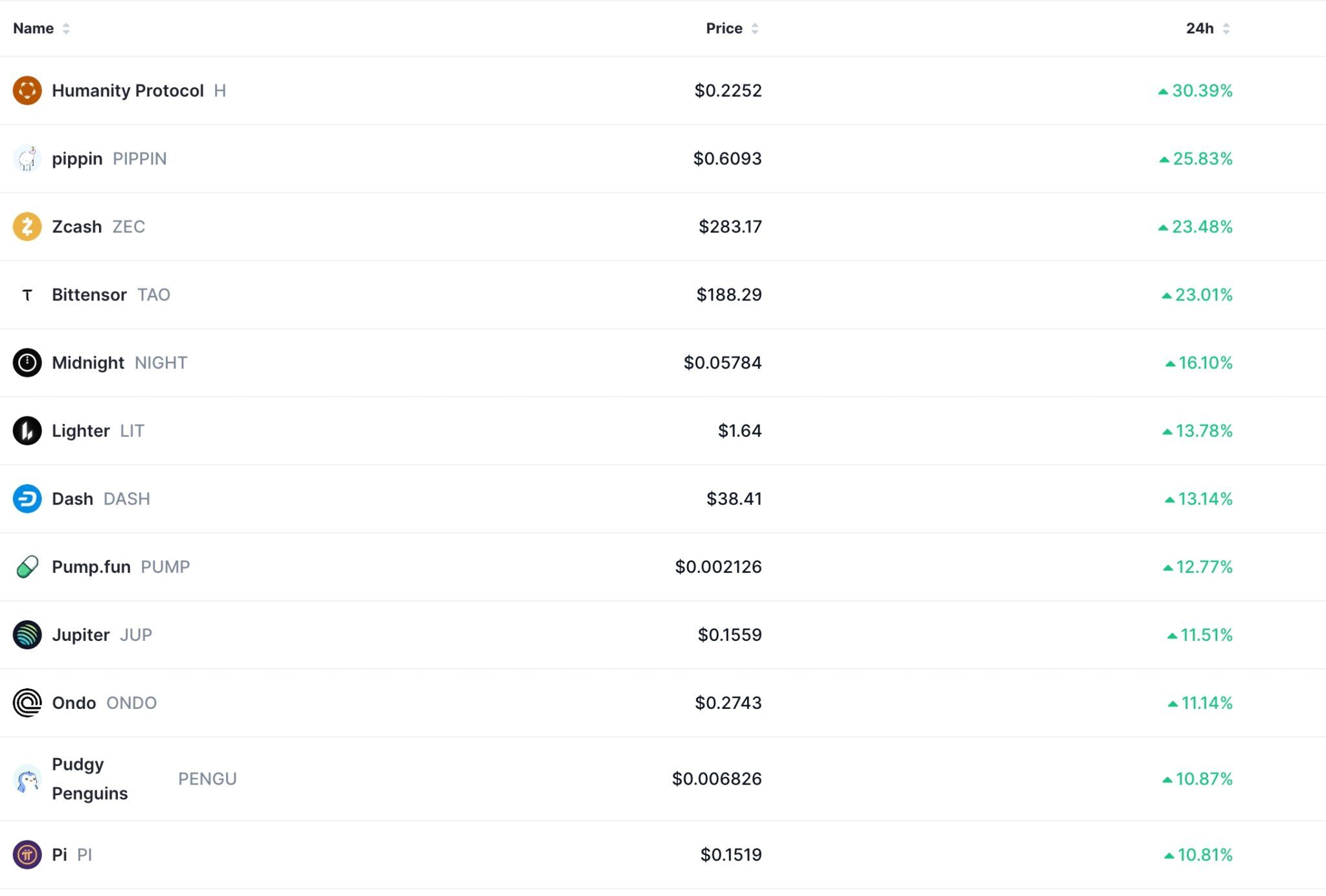Viewport: 1326px width, 896px height.
Task: Click the Bittensor TAO logo
Action: (x=27, y=295)
